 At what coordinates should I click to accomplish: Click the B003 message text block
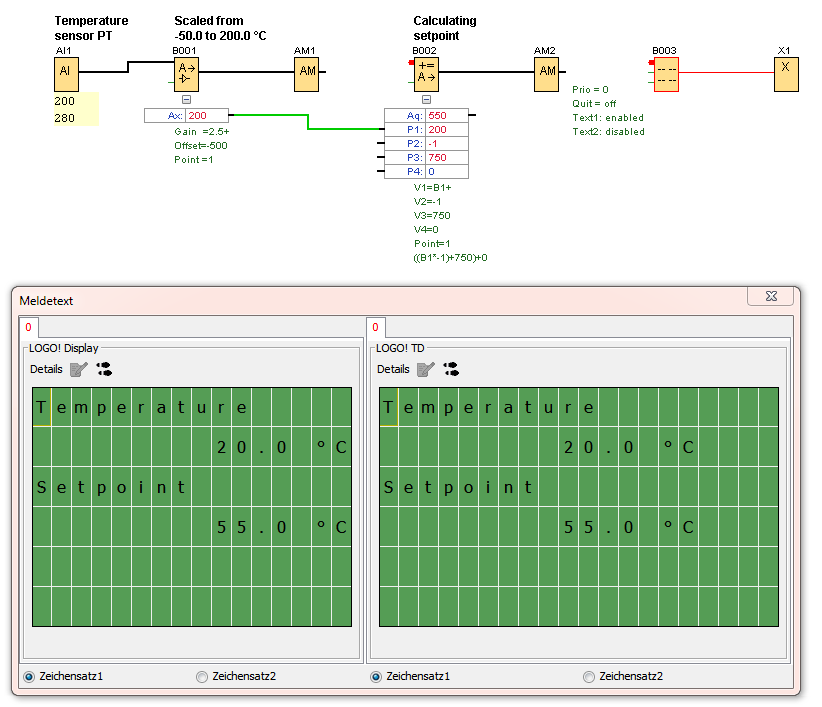666,74
